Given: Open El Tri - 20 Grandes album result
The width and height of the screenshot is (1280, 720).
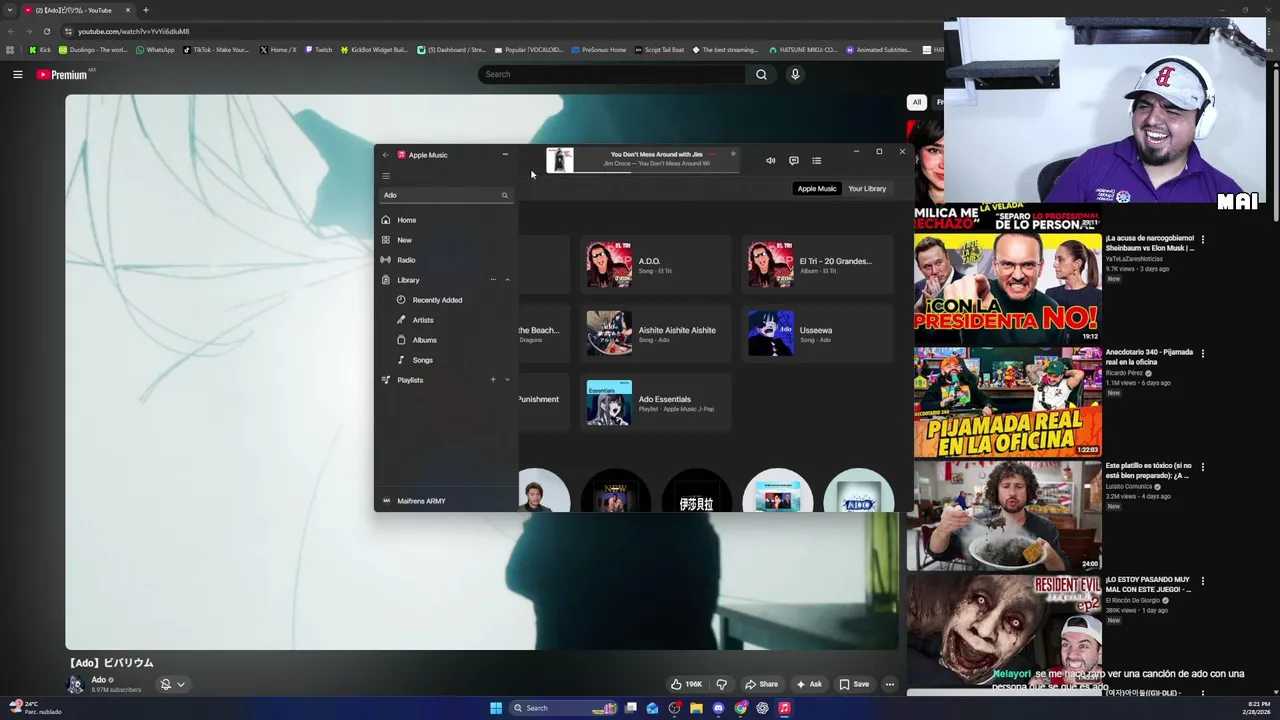Looking at the screenshot, I should [817, 265].
